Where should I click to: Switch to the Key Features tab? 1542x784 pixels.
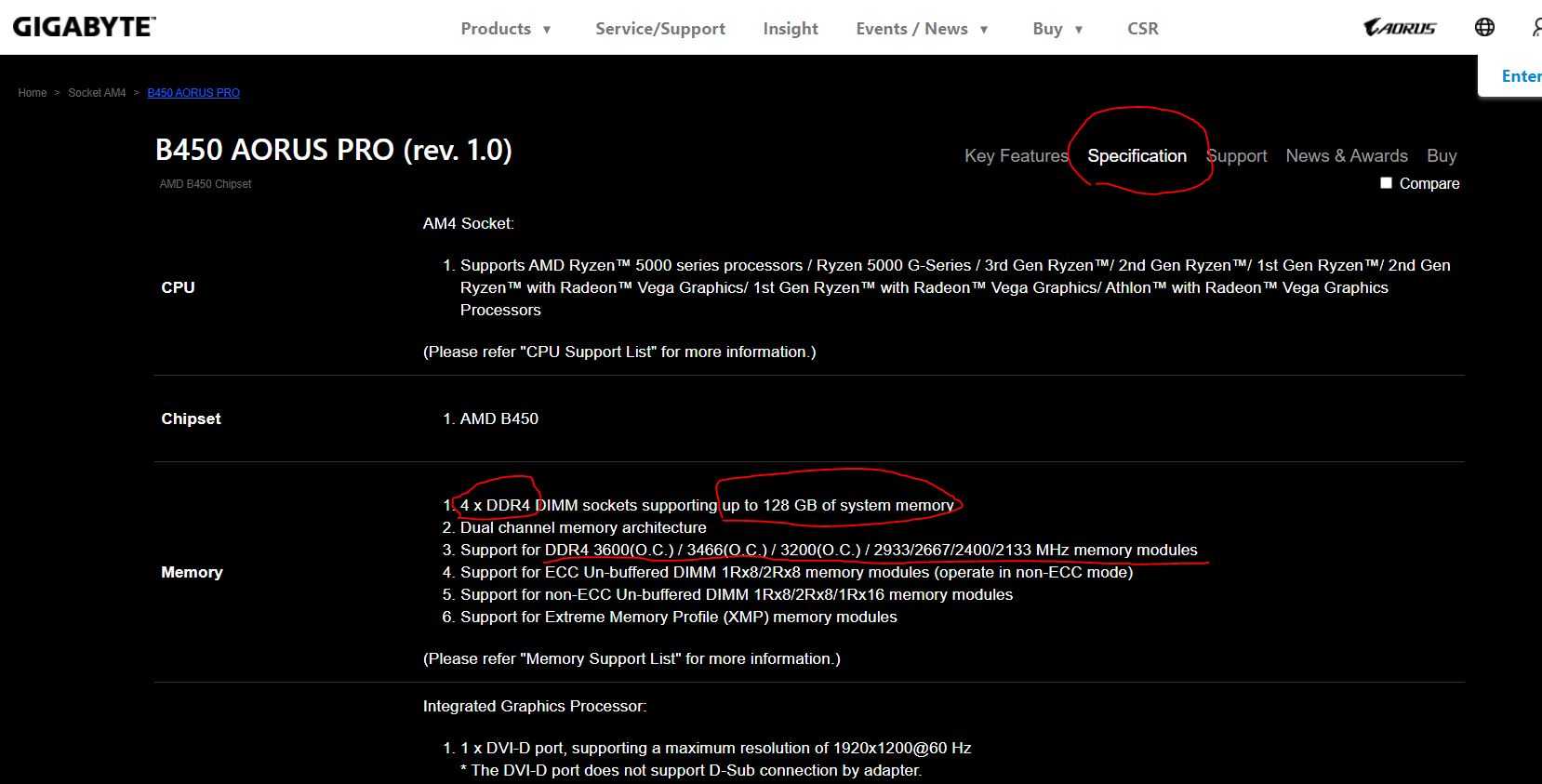(x=1016, y=156)
